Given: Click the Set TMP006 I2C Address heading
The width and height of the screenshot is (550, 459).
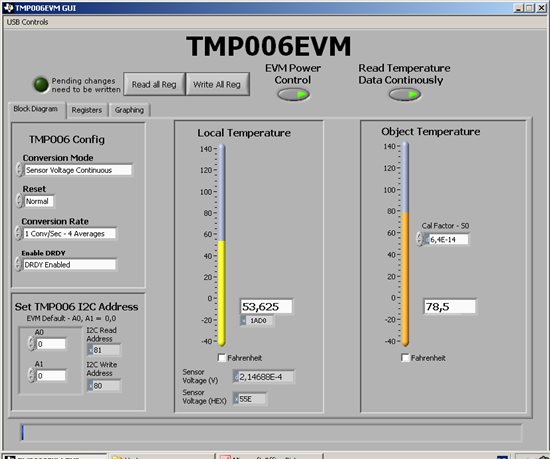Looking at the screenshot, I should (76, 307).
